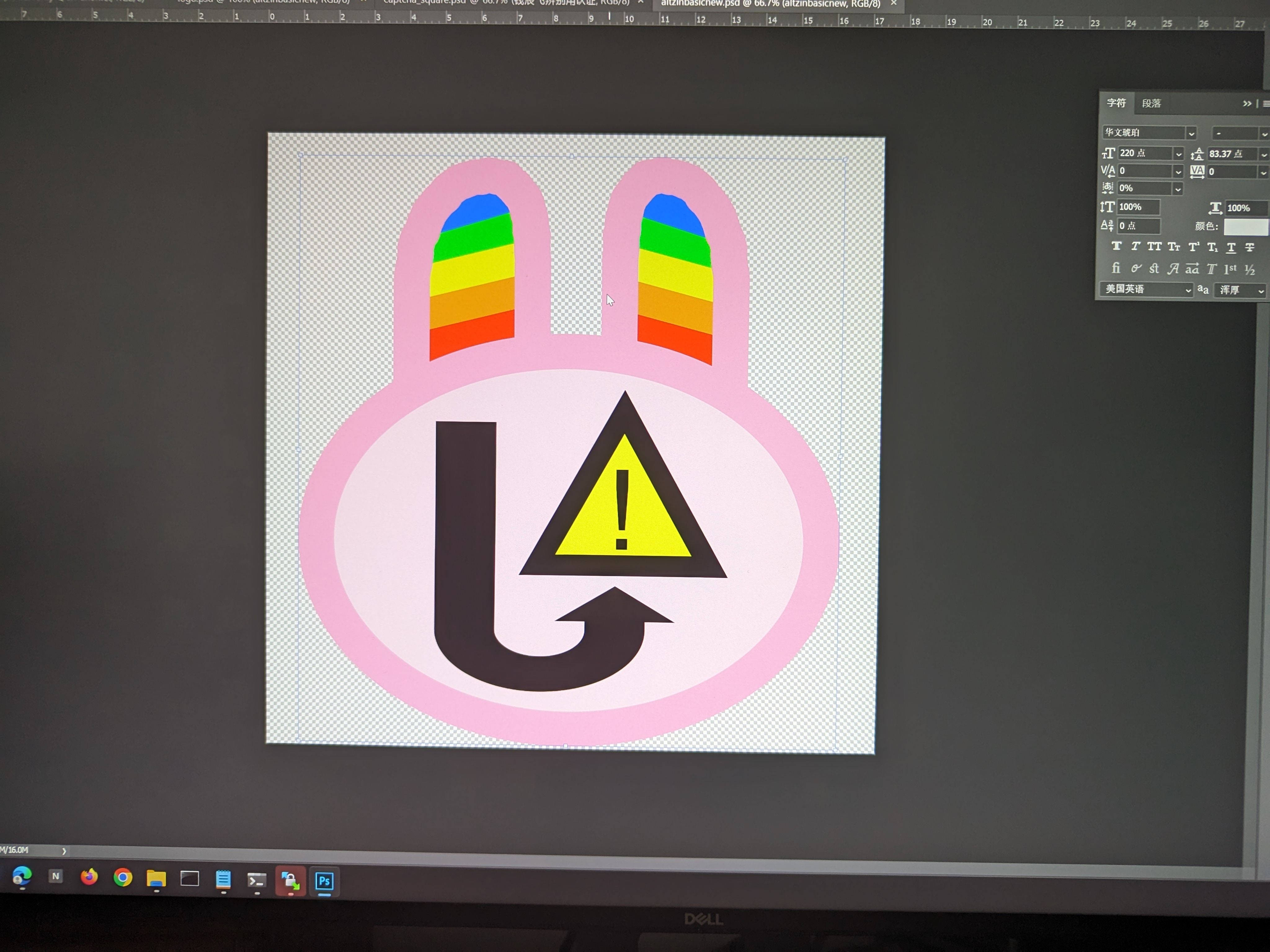Toggle standard ligatures fi option
The width and height of the screenshot is (1270, 952).
click(x=1116, y=268)
